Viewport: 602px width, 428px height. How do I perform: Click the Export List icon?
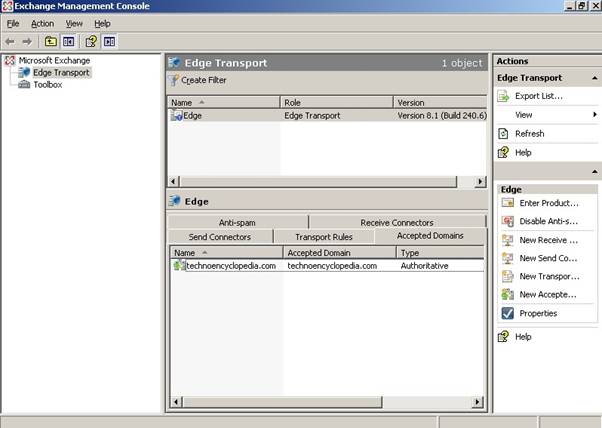pyautogui.click(x=503, y=96)
